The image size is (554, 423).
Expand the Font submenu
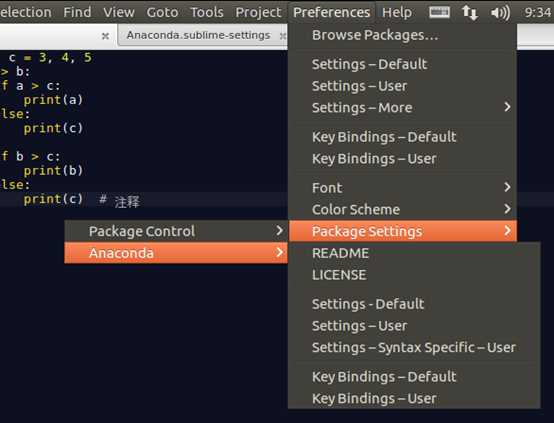click(x=403, y=188)
